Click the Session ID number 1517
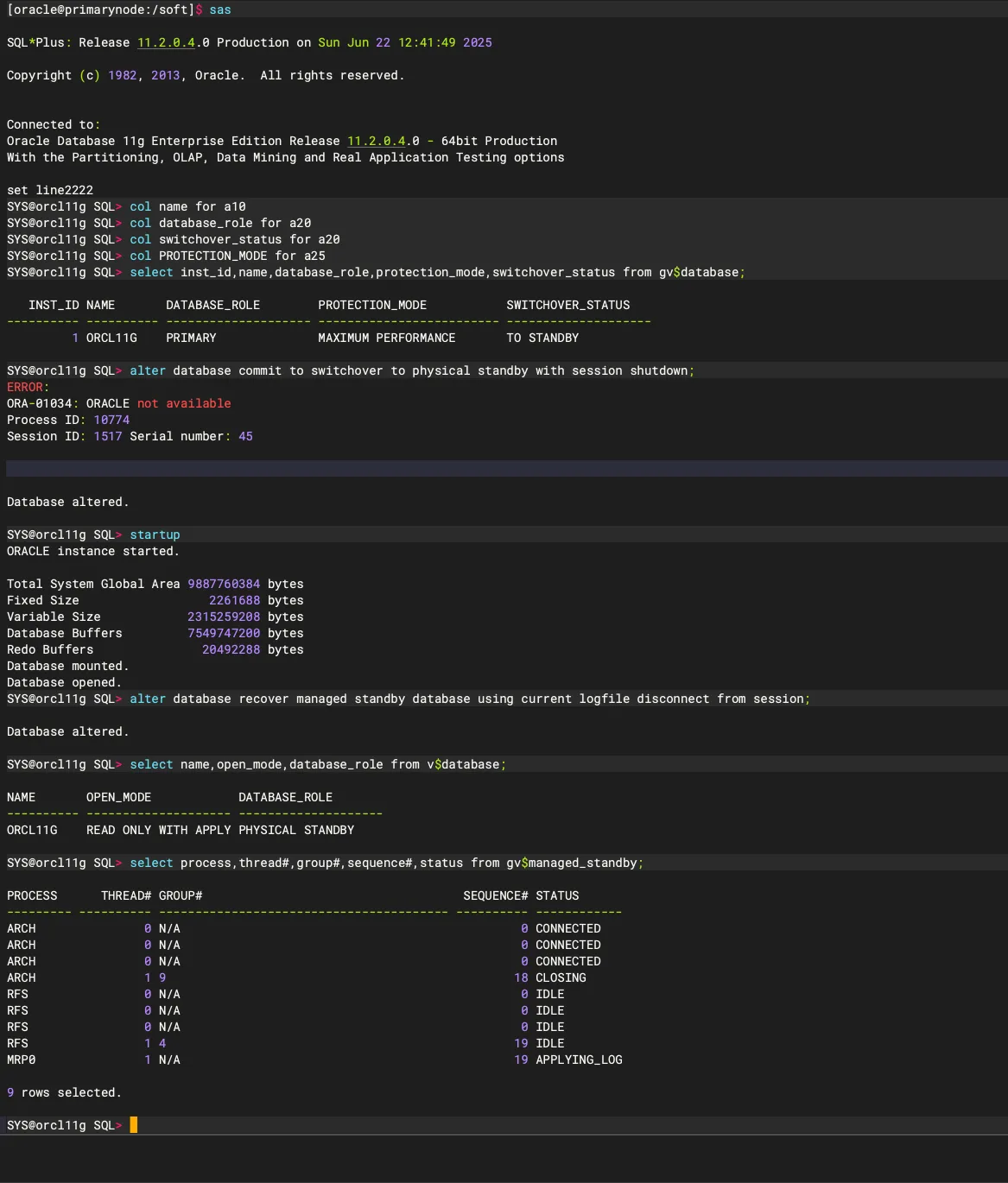This screenshot has height=1183, width=1008. 108,436
